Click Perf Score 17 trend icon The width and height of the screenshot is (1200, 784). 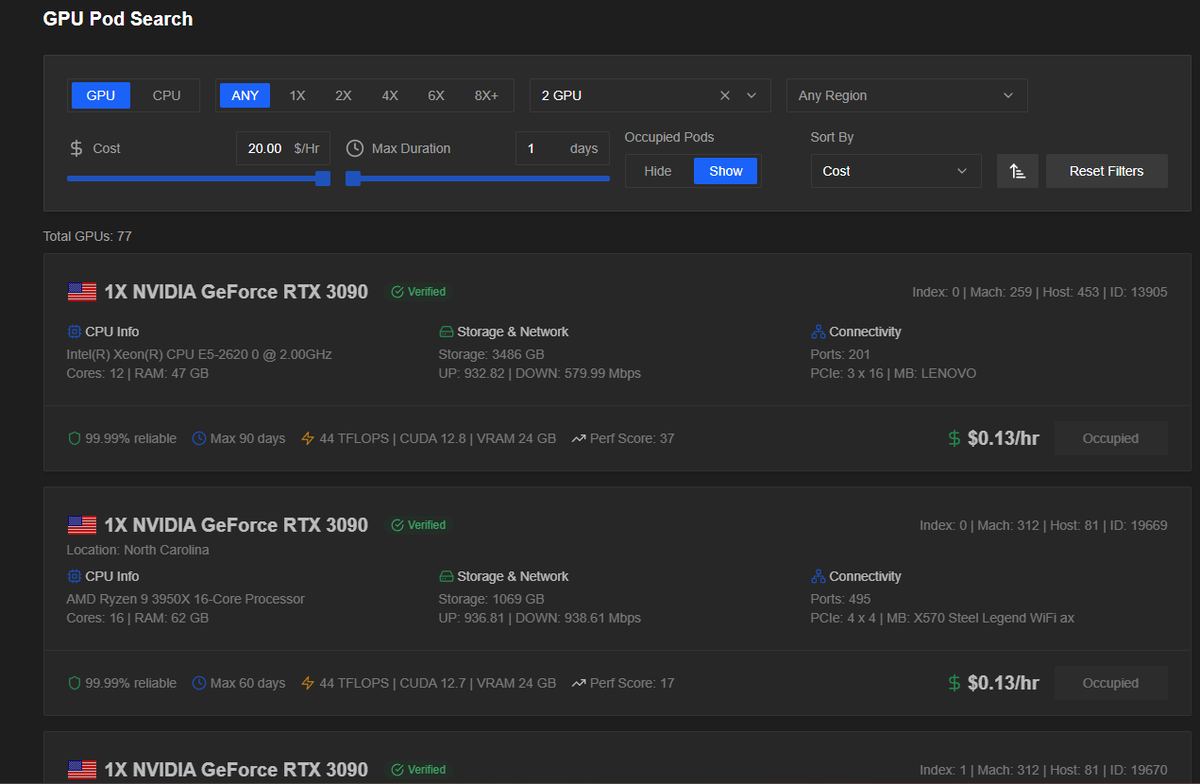click(x=579, y=683)
